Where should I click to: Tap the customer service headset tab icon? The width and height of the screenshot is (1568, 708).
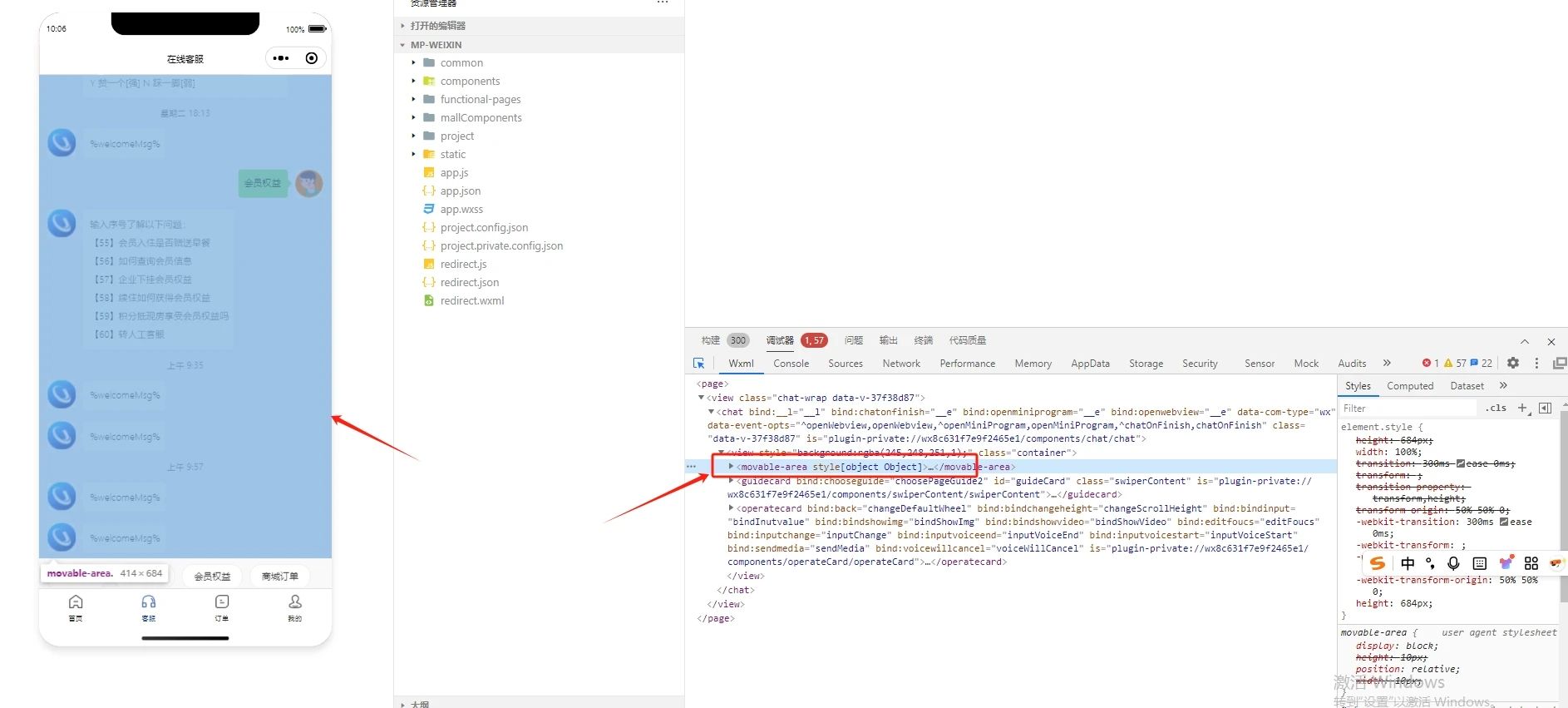149,602
